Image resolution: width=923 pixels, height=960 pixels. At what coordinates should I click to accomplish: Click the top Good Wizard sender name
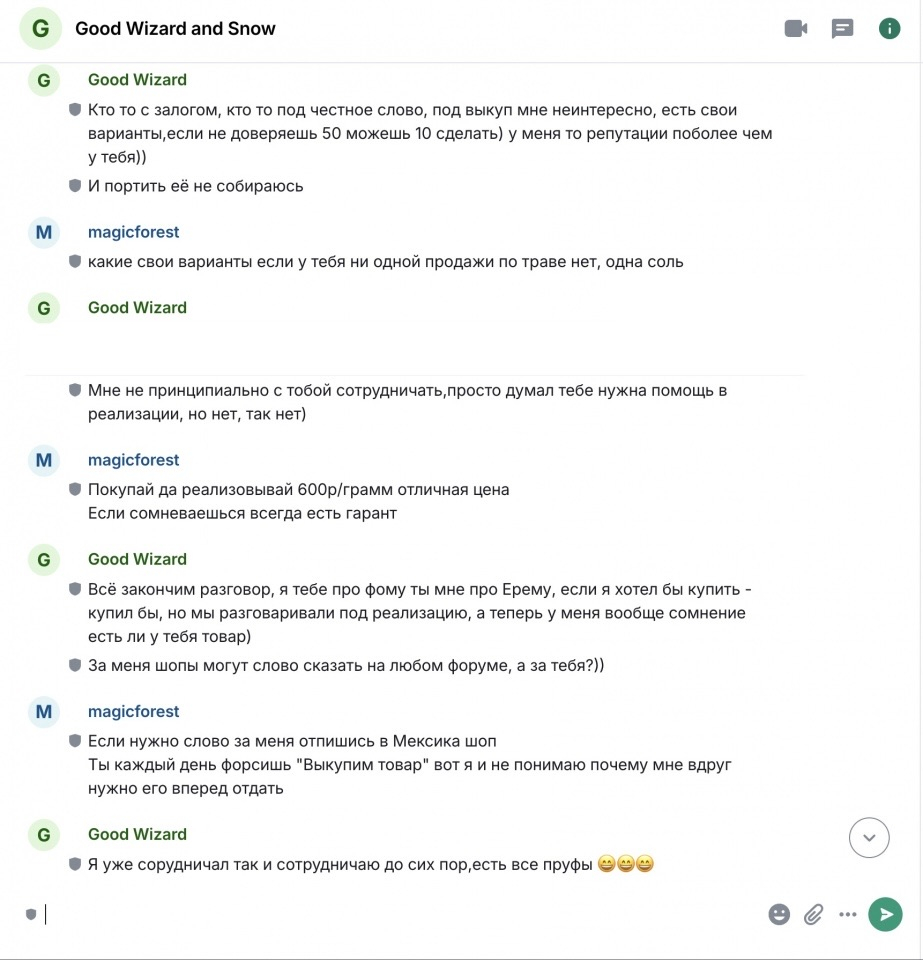pyautogui.click(x=137, y=80)
